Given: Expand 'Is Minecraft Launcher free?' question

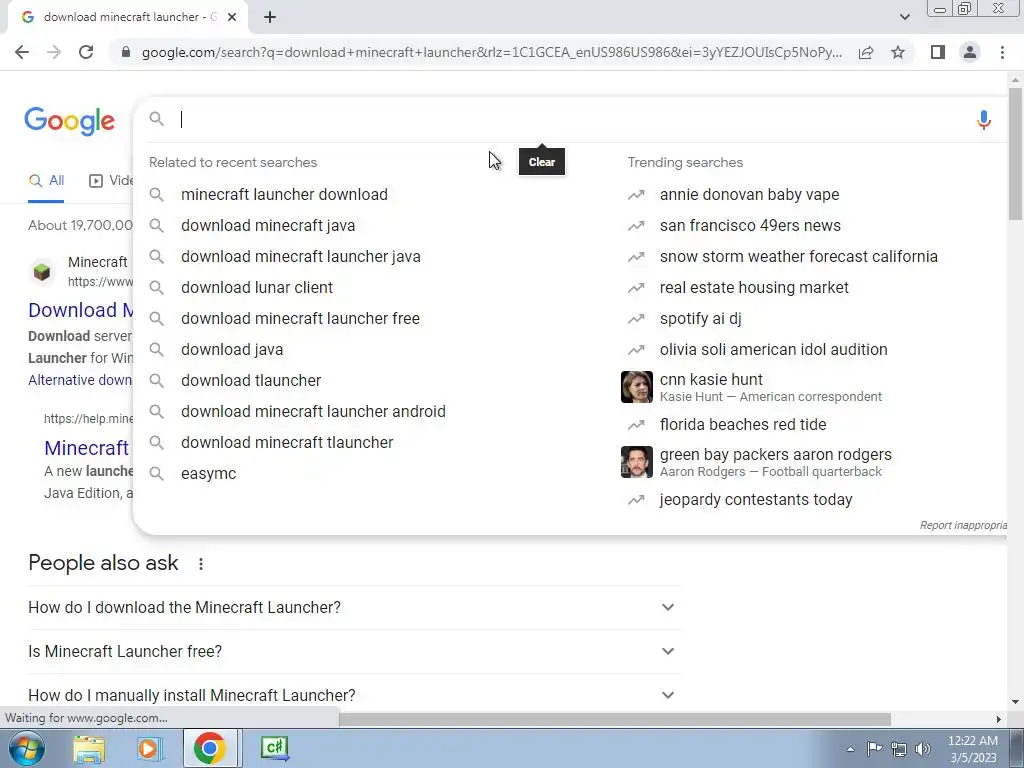Looking at the screenshot, I should [x=354, y=651].
